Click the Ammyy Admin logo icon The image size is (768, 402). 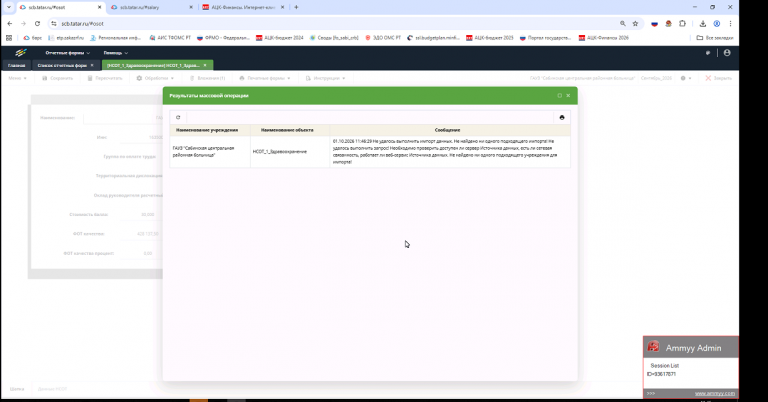pos(653,347)
